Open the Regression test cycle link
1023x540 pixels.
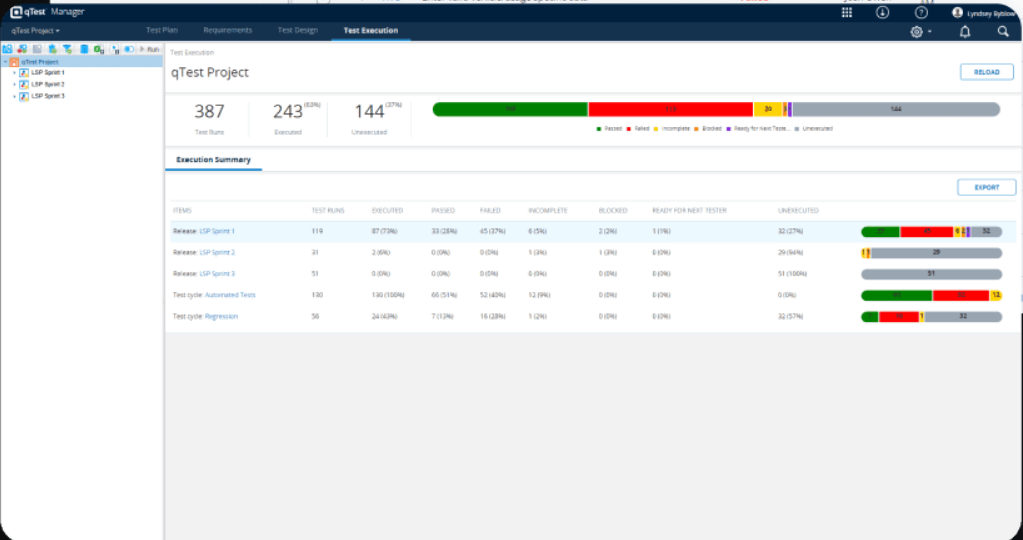pos(221,316)
